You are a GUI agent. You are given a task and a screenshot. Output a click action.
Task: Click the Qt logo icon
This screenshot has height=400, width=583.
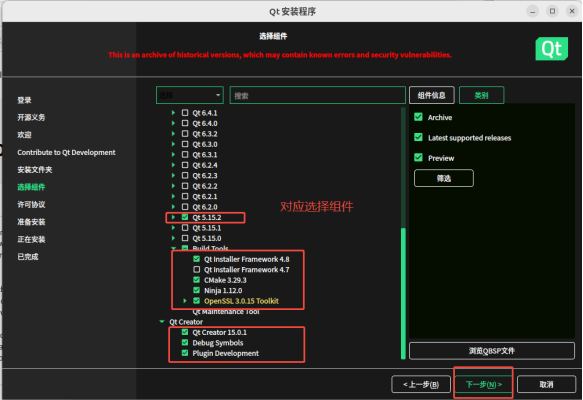551,49
